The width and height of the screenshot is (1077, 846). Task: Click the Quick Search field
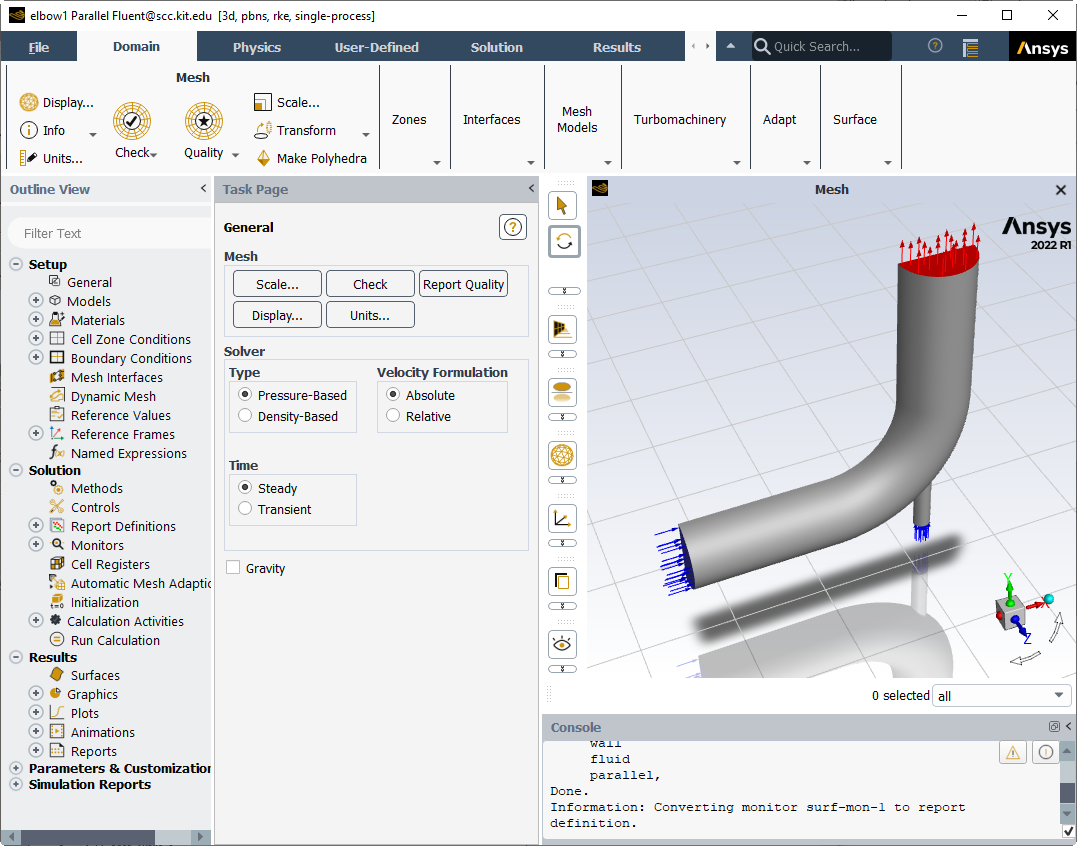(x=821, y=46)
